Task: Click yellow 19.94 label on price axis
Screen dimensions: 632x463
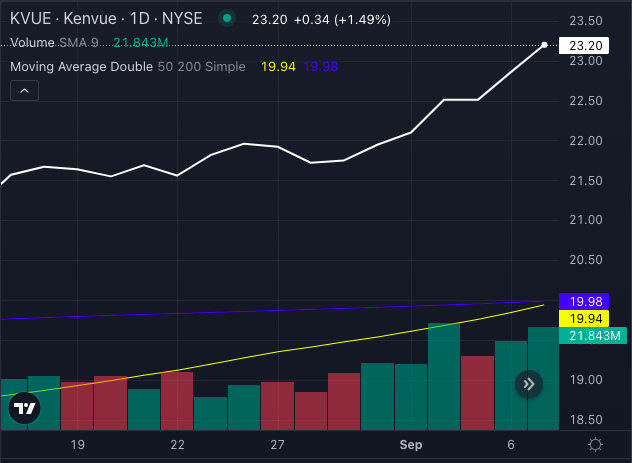Action: pos(585,318)
